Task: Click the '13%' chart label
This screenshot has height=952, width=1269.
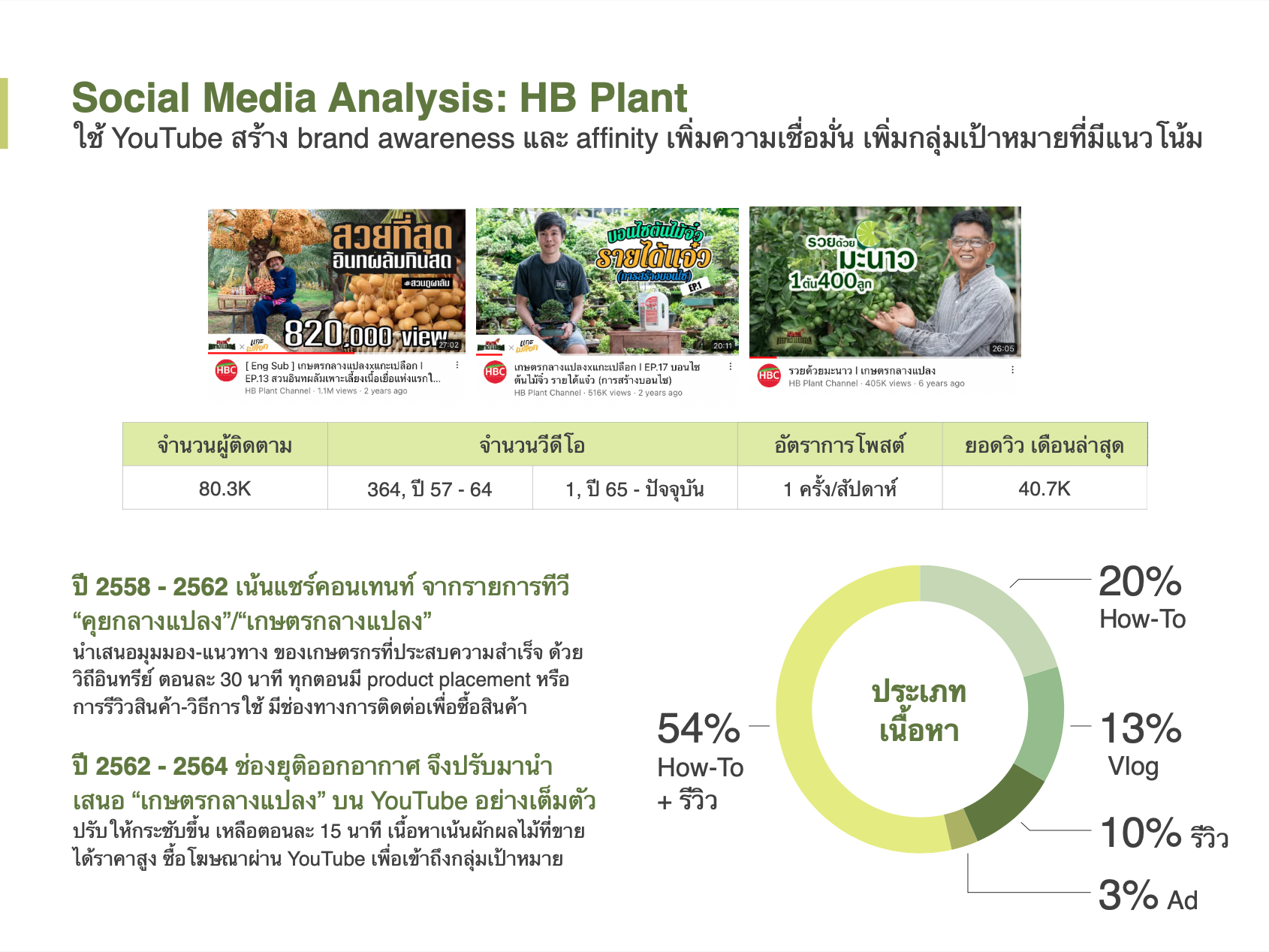Action: click(x=1141, y=728)
